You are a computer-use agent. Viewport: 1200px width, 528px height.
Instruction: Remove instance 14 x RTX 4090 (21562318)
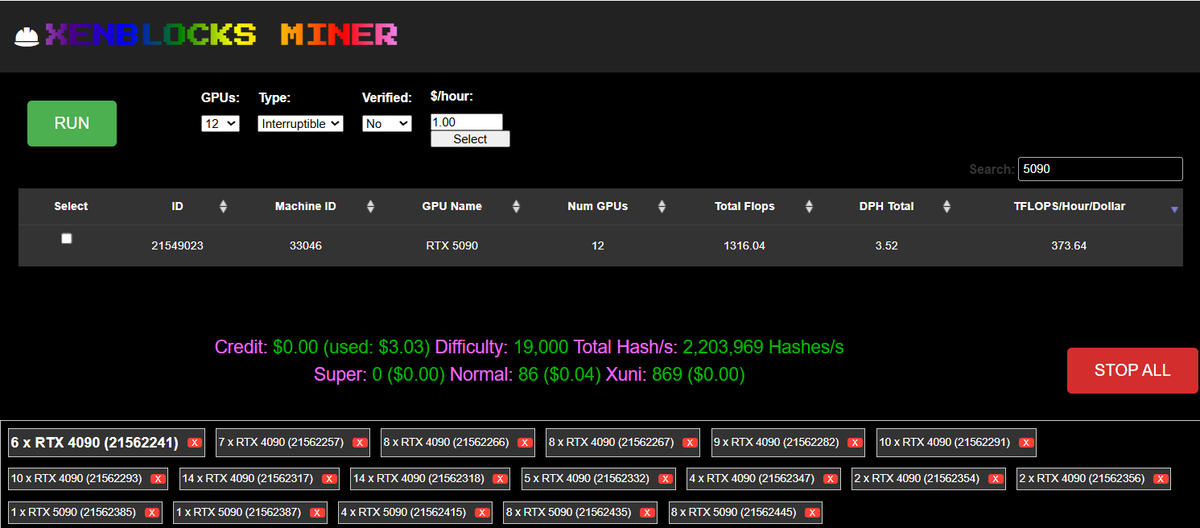(x=500, y=479)
